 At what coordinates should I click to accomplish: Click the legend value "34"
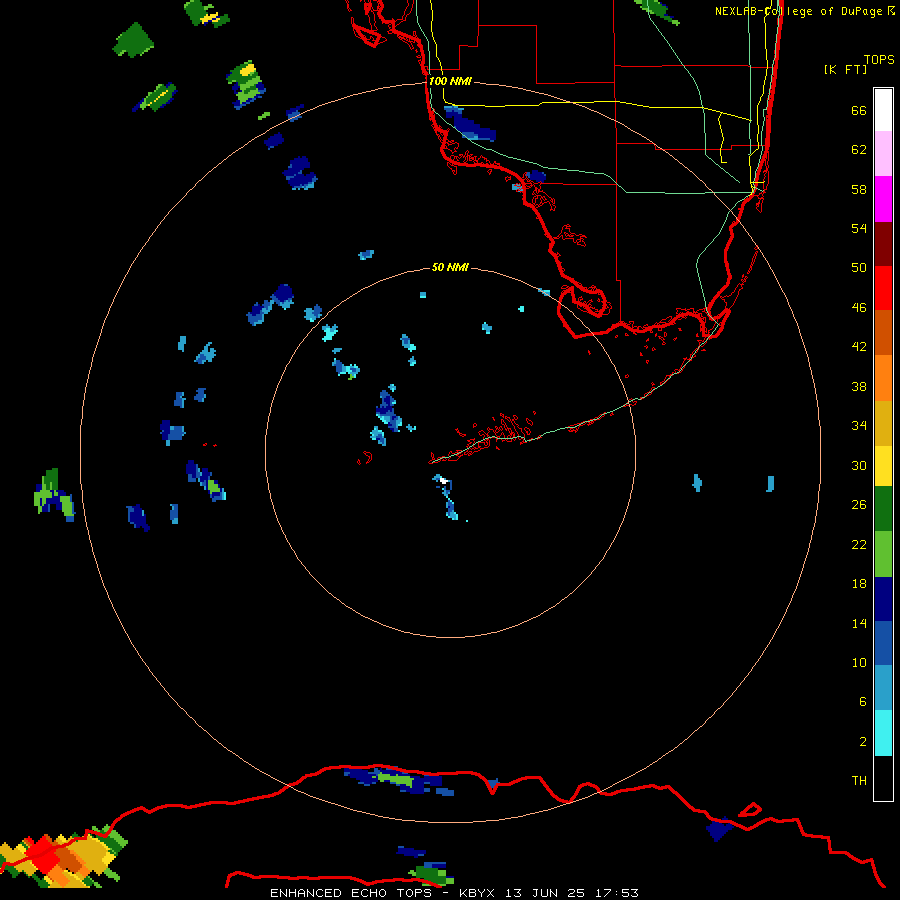[859, 426]
